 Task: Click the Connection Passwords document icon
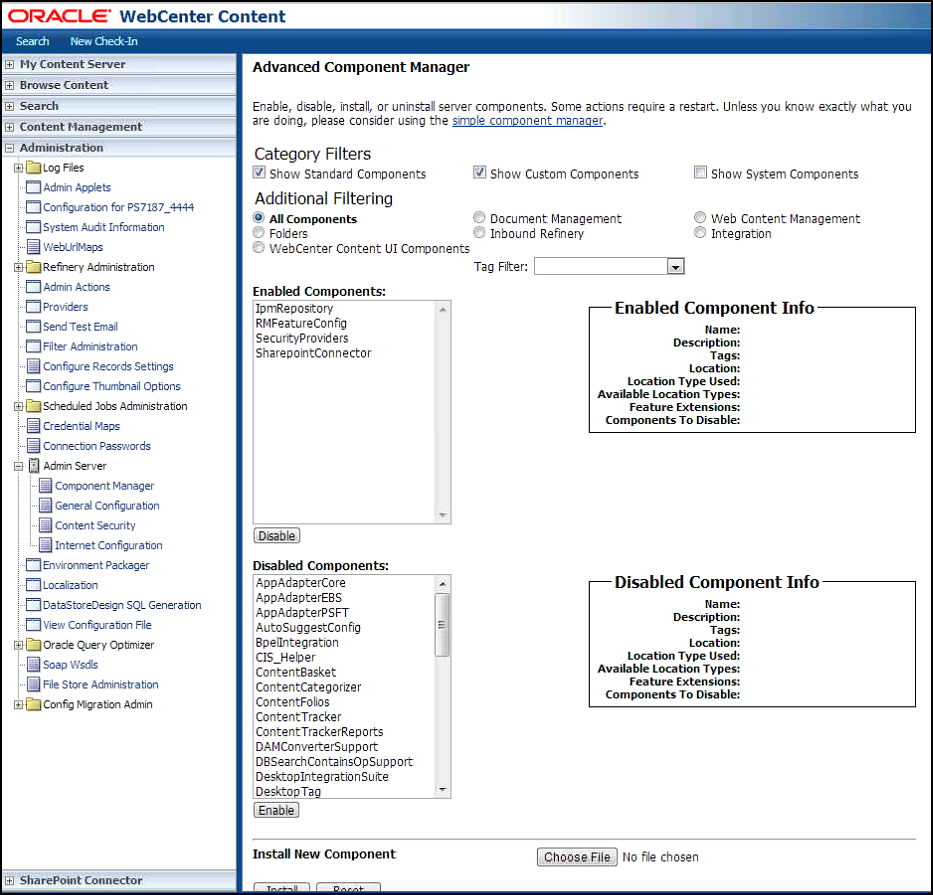click(34, 446)
